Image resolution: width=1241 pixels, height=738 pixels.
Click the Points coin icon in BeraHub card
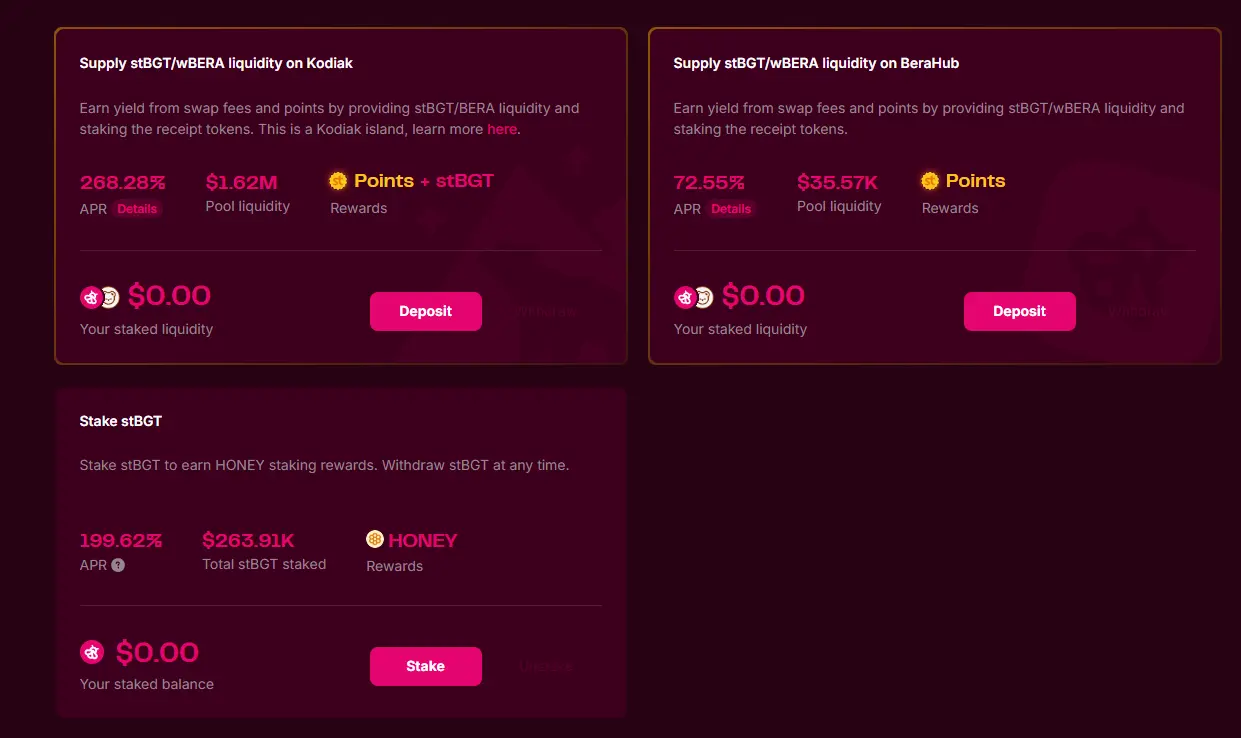pyautogui.click(x=930, y=181)
